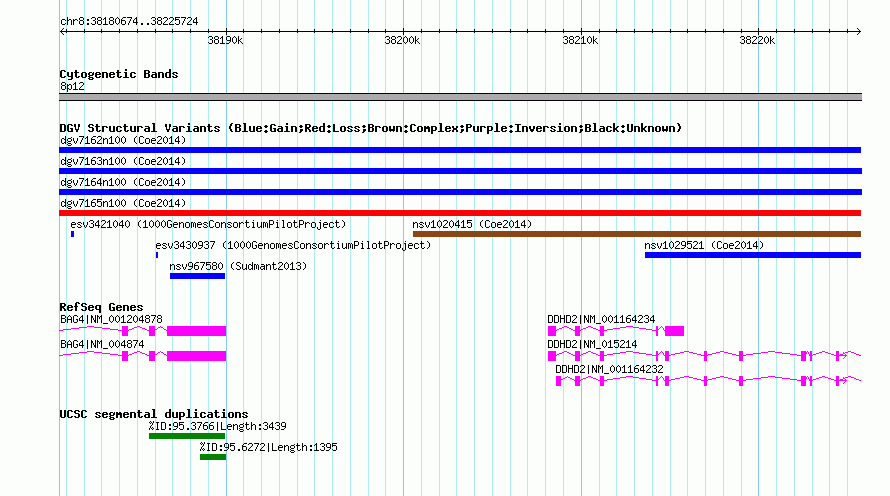This screenshot has height=496, width=890.
Task: Click the dgv7163n100 blue gain bar
Action: coord(460,171)
